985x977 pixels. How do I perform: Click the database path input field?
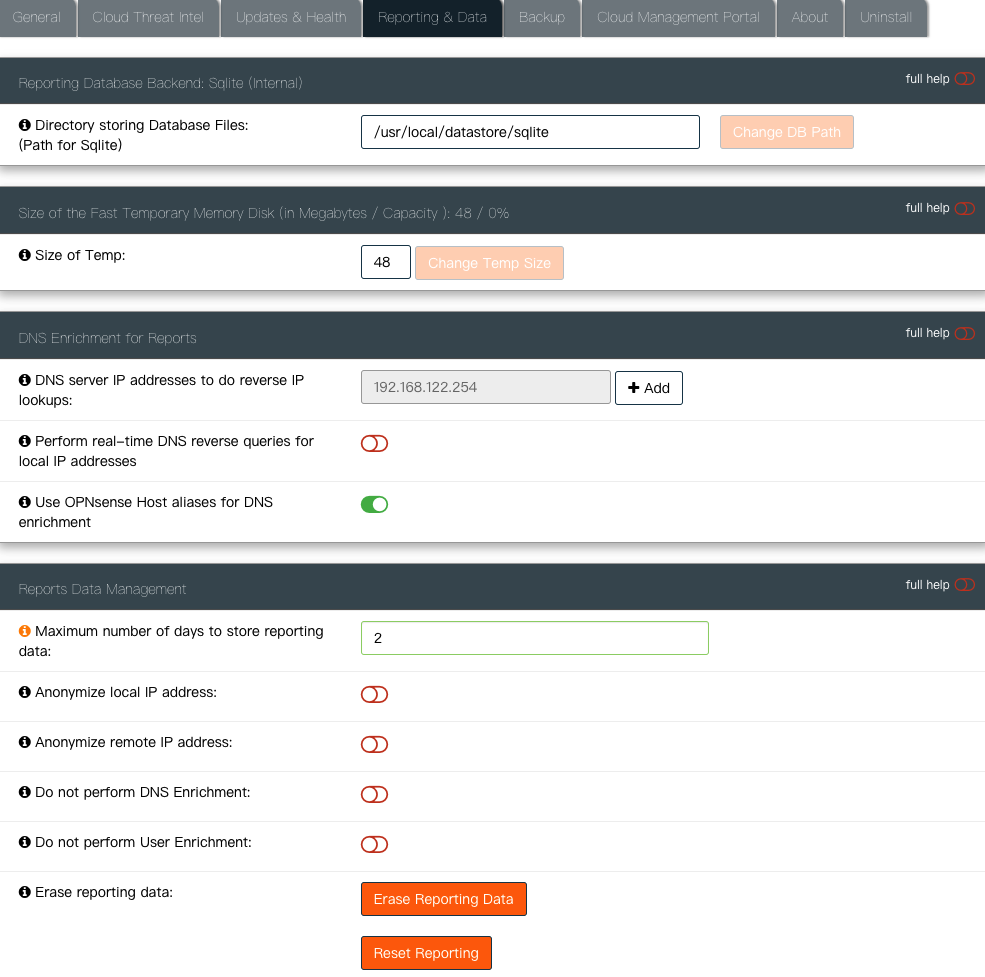click(x=530, y=132)
